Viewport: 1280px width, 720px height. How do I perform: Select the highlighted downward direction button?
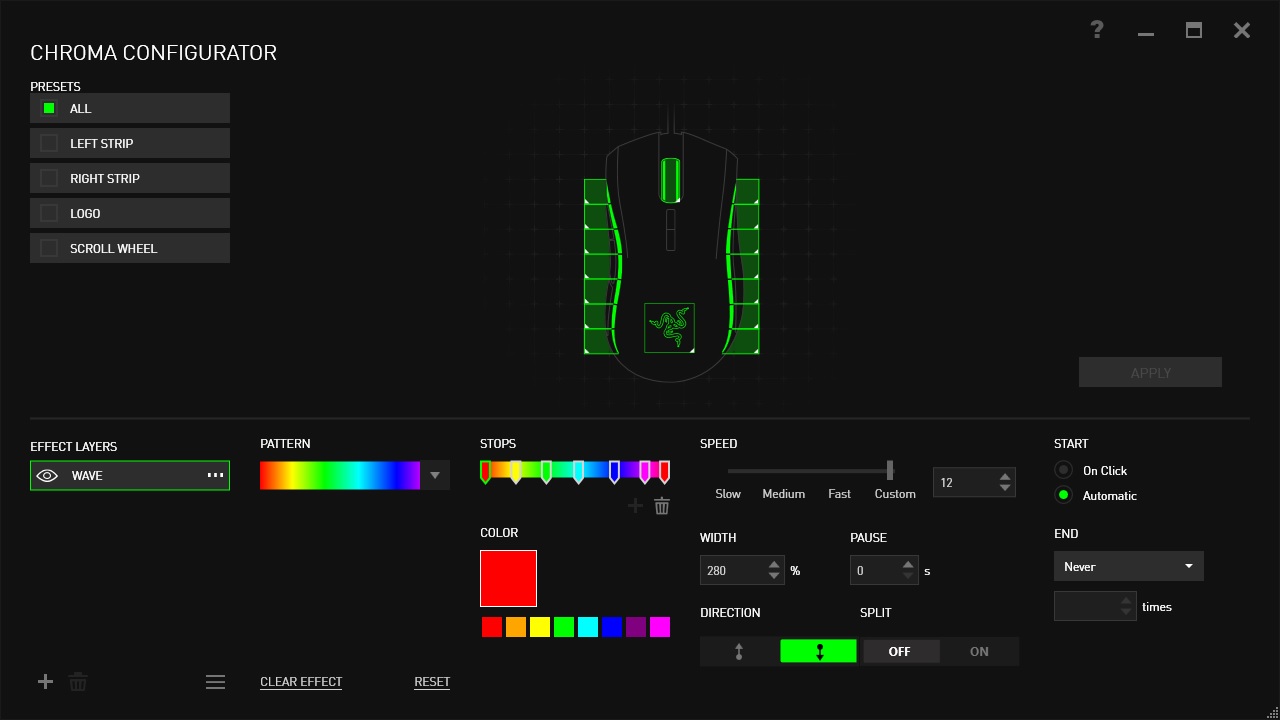click(x=818, y=652)
